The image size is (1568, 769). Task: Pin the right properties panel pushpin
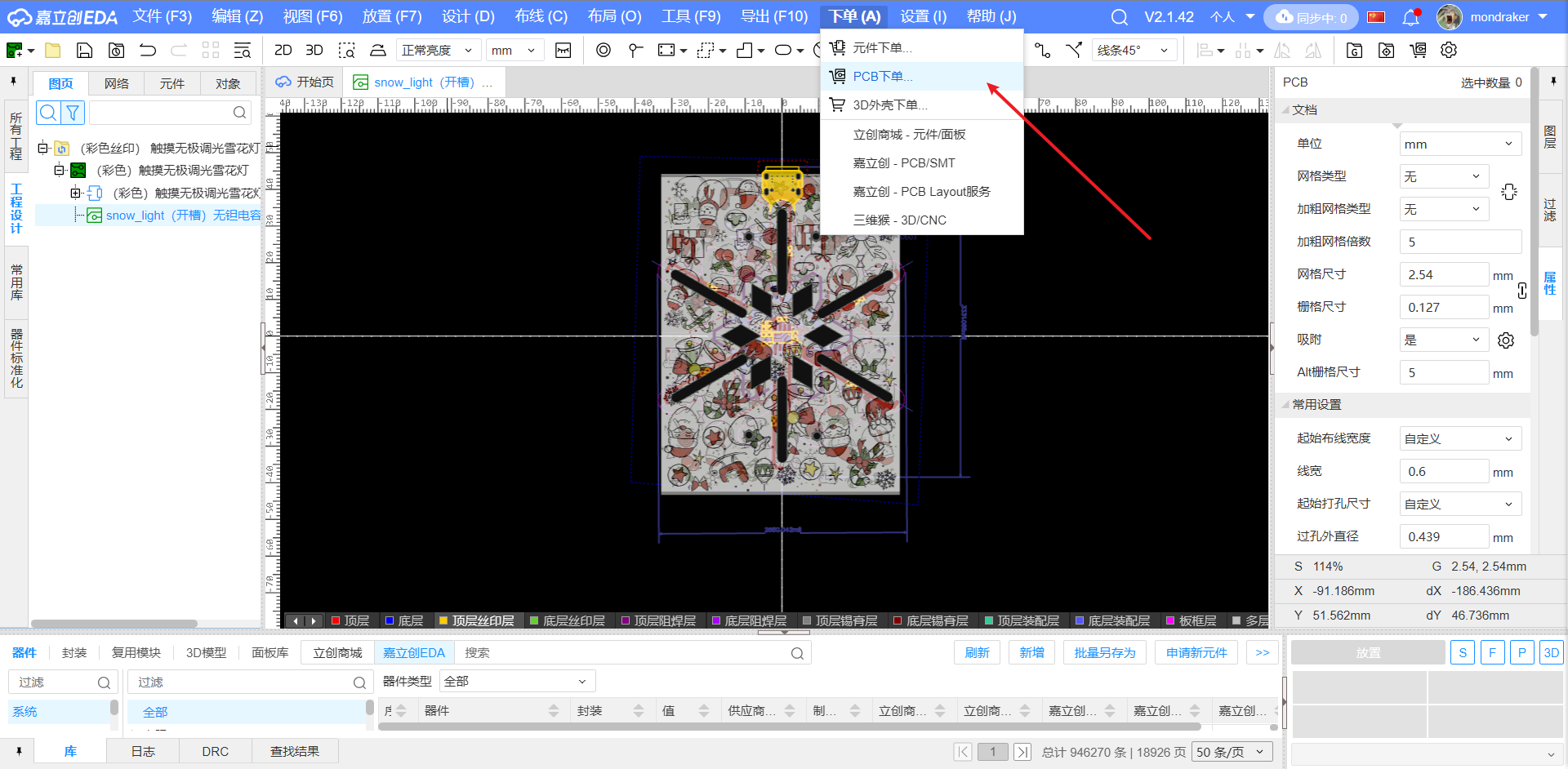(x=1553, y=82)
